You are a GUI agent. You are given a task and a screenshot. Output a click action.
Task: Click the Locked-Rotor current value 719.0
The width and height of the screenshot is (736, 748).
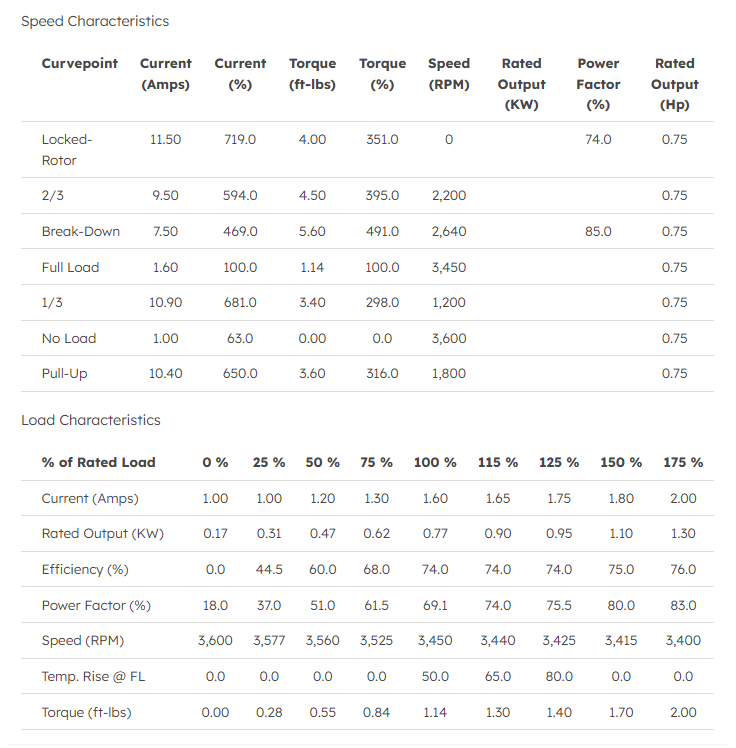click(x=240, y=140)
